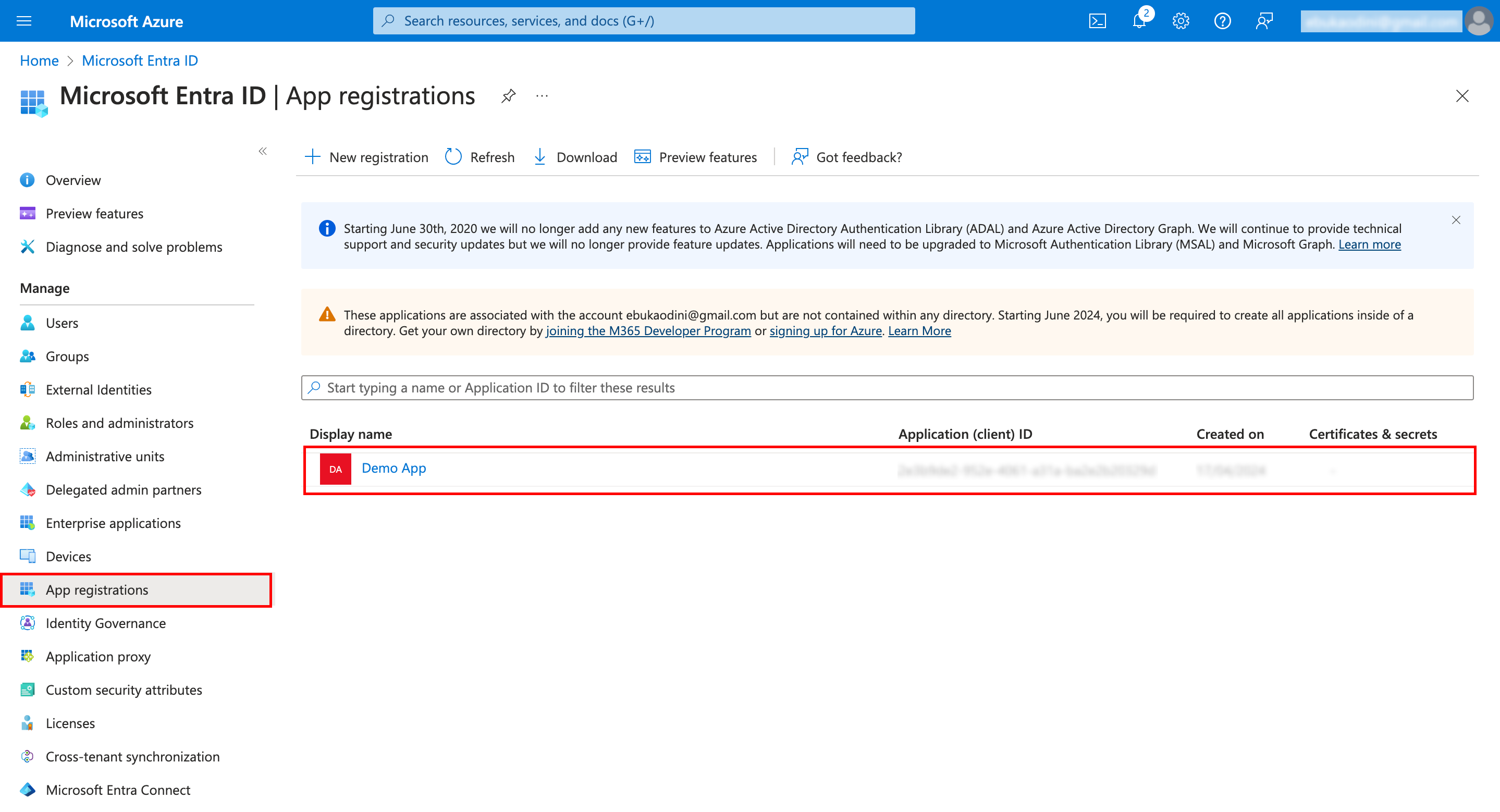This screenshot has width=1500, height=812.
Task: Open Identity Governance in sidebar
Action: (x=105, y=623)
